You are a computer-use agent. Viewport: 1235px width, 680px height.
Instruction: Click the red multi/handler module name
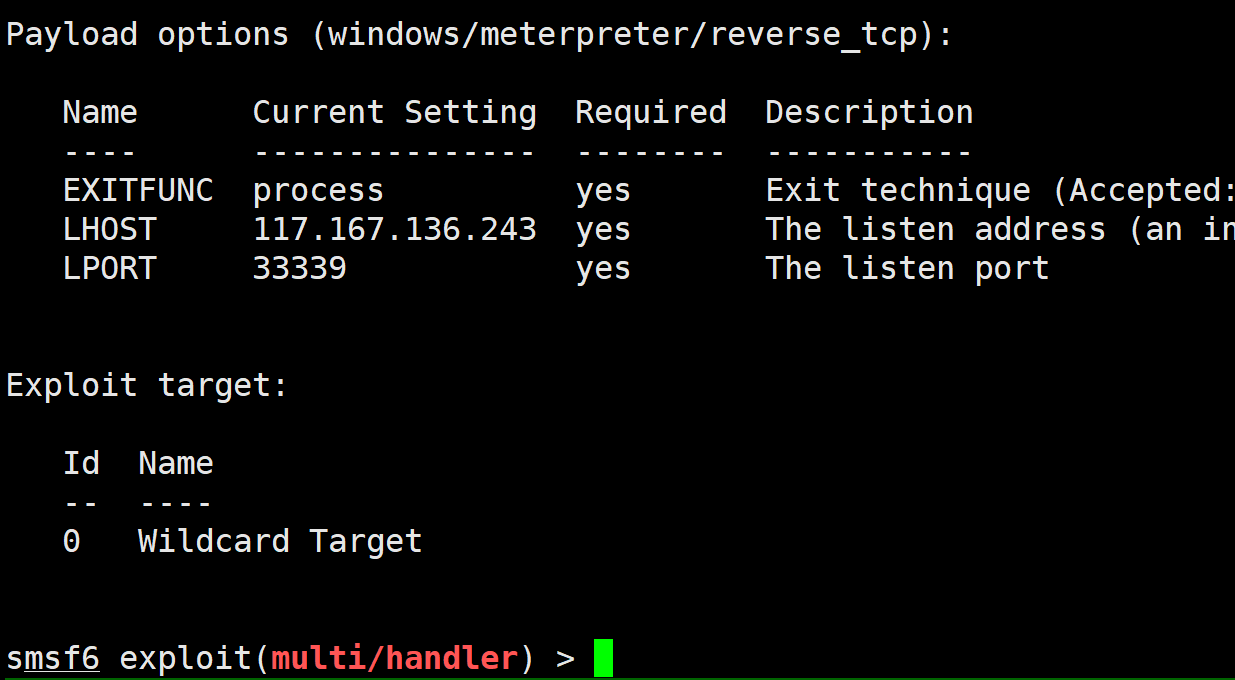(x=395, y=658)
